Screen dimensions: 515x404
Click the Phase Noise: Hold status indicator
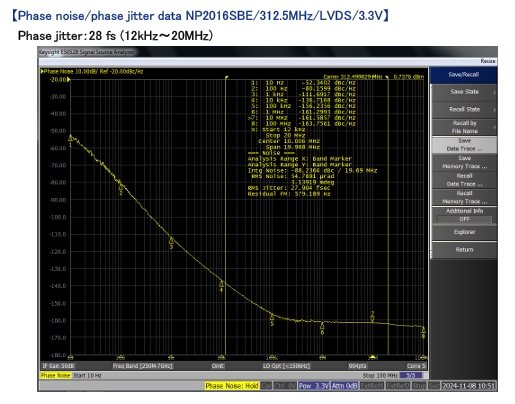point(232,386)
